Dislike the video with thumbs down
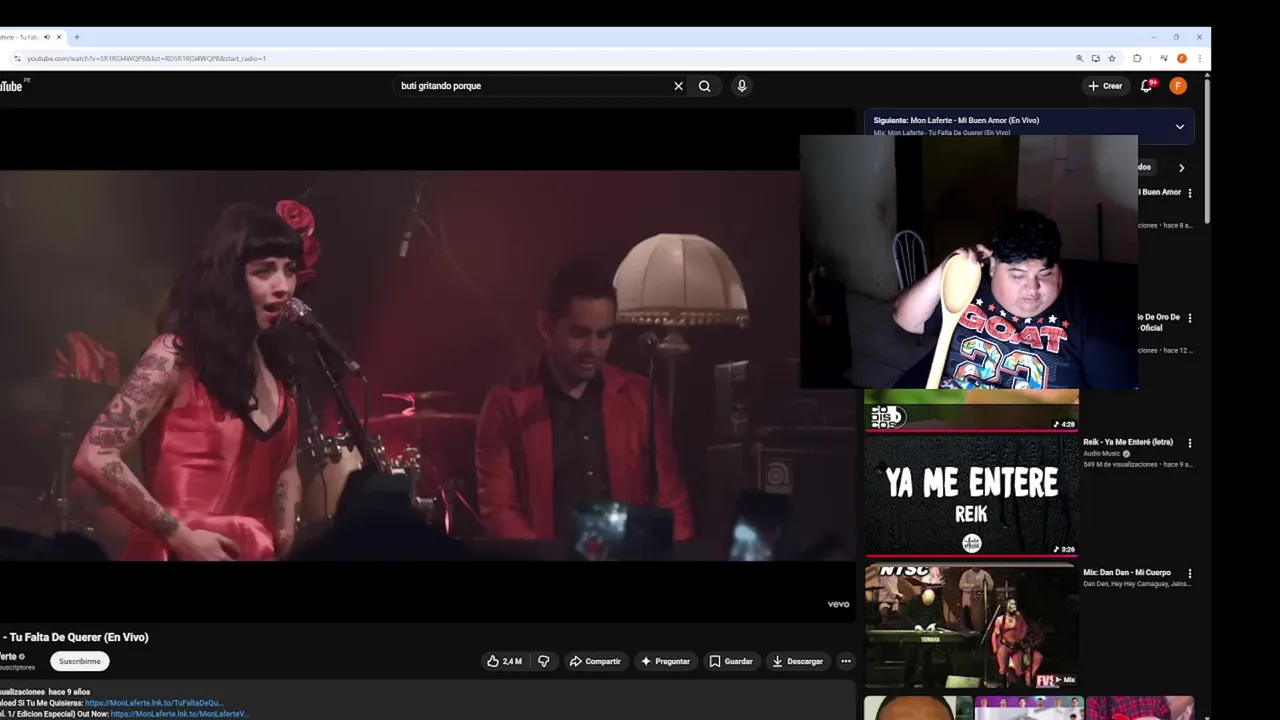This screenshot has width=1280, height=720. 544,661
